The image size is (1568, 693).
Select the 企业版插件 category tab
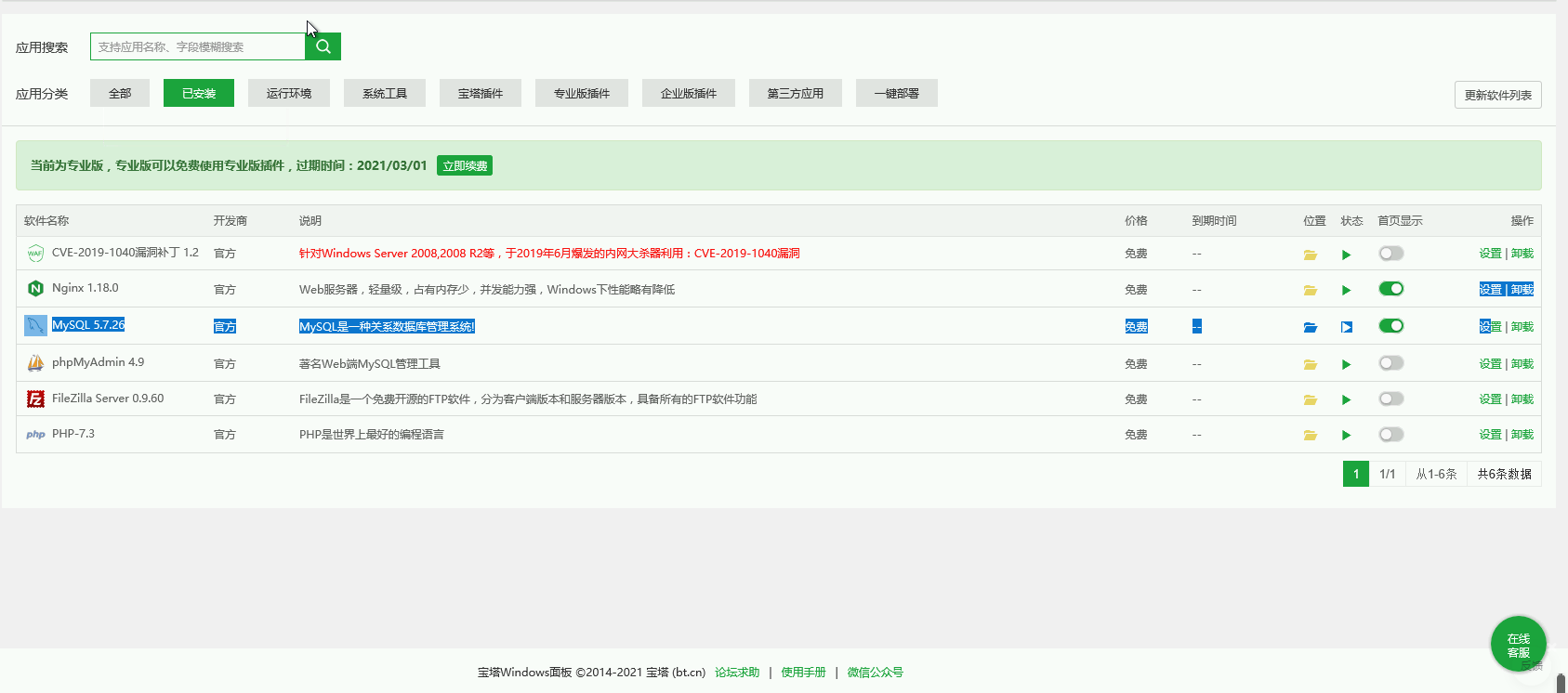(689, 93)
